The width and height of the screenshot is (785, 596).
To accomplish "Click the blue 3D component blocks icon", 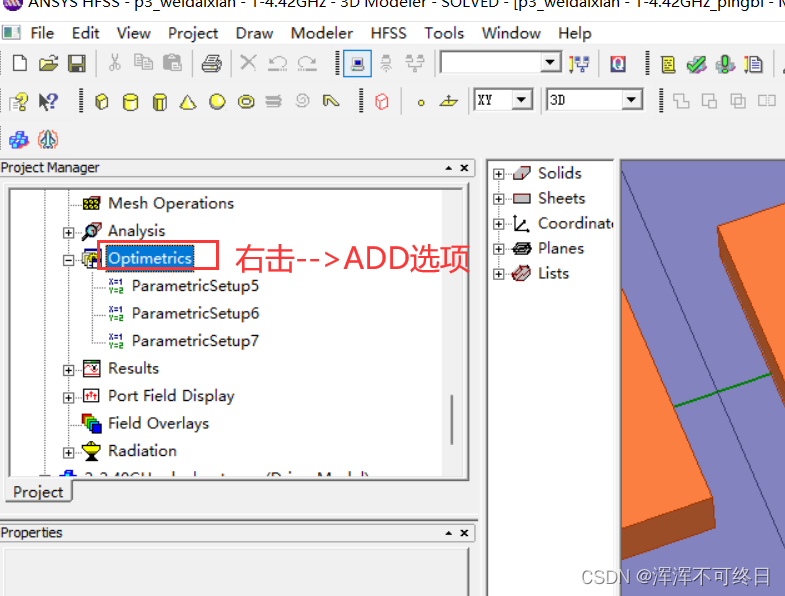I will point(19,140).
